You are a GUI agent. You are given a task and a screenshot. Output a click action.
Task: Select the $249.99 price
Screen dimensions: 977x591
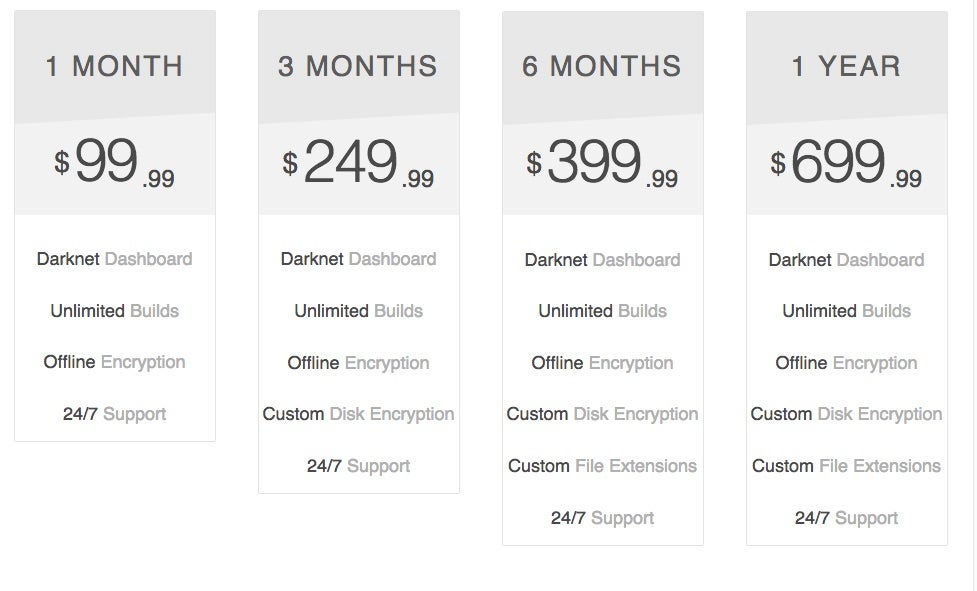pos(358,163)
